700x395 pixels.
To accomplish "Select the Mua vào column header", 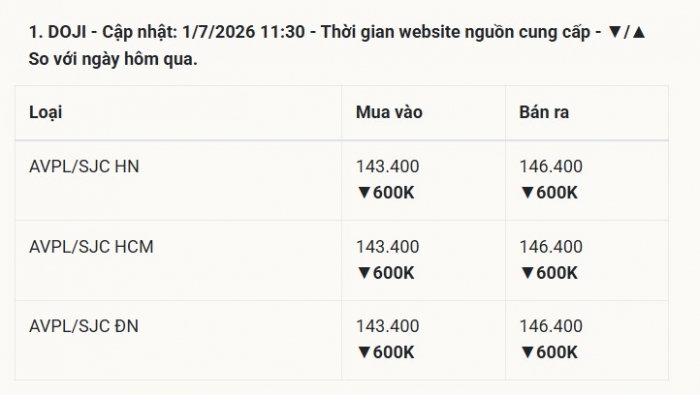I will pos(389,112).
